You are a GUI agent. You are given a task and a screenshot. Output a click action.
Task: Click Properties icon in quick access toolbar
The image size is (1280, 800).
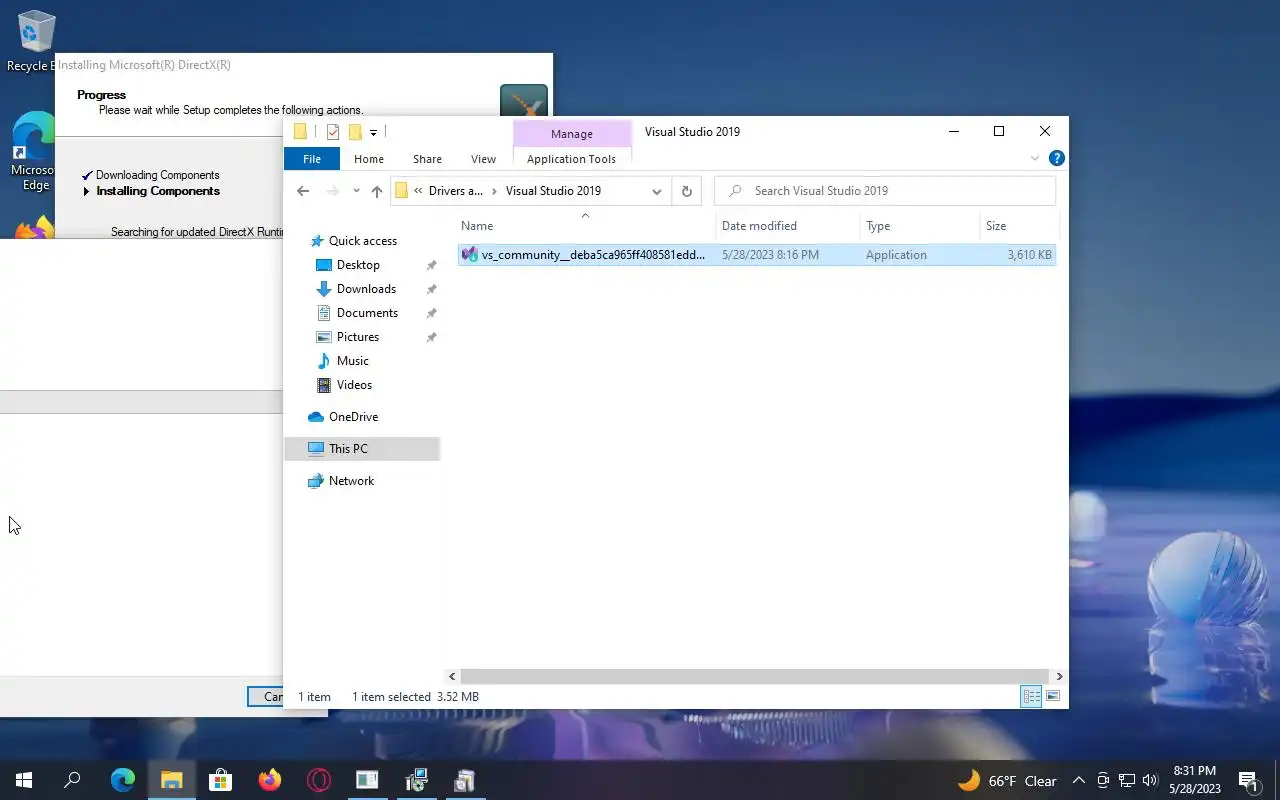point(333,132)
